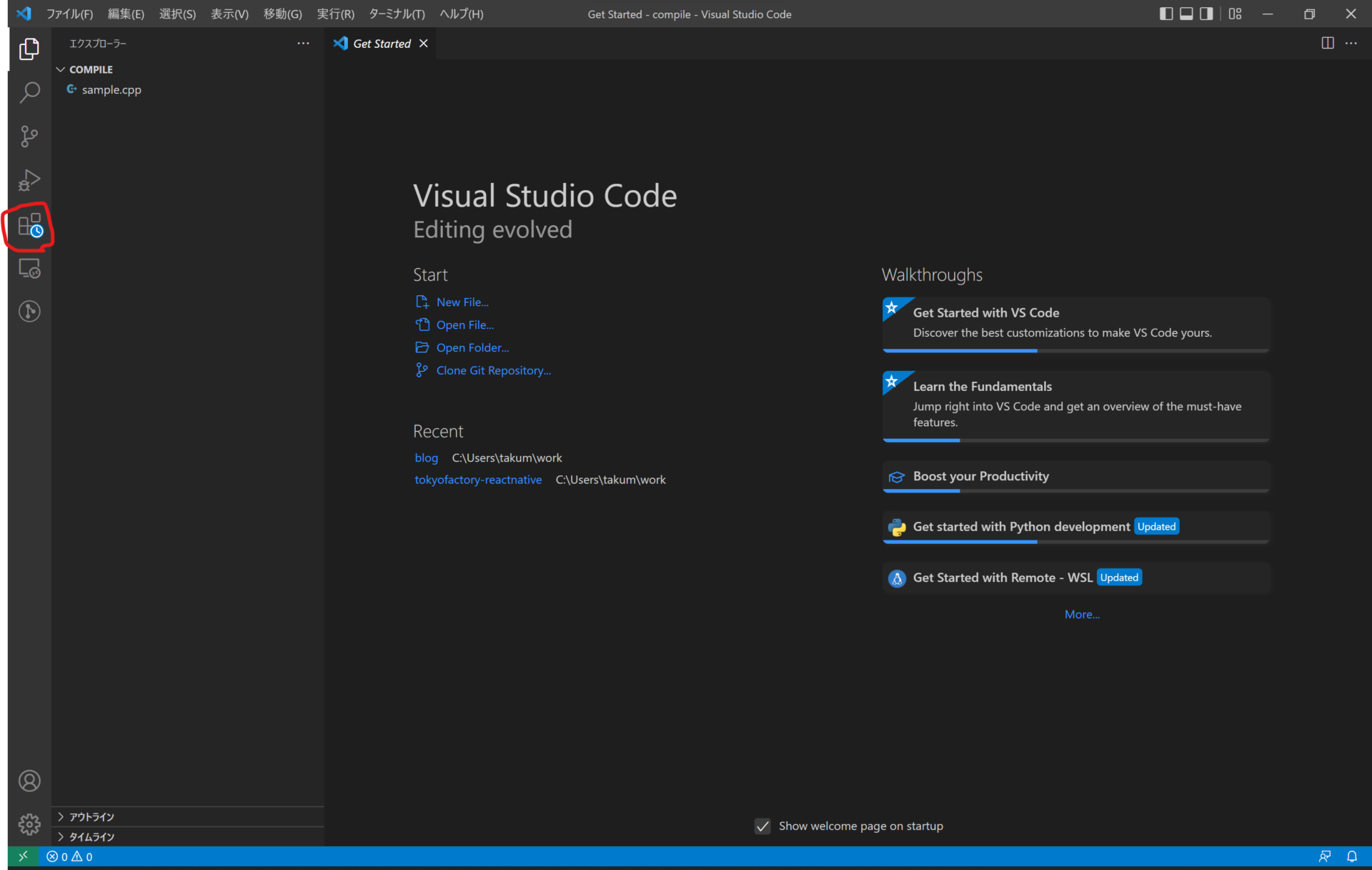Open the Manage settings gear icon
The image size is (1372, 870).
[x=29, y=824]
